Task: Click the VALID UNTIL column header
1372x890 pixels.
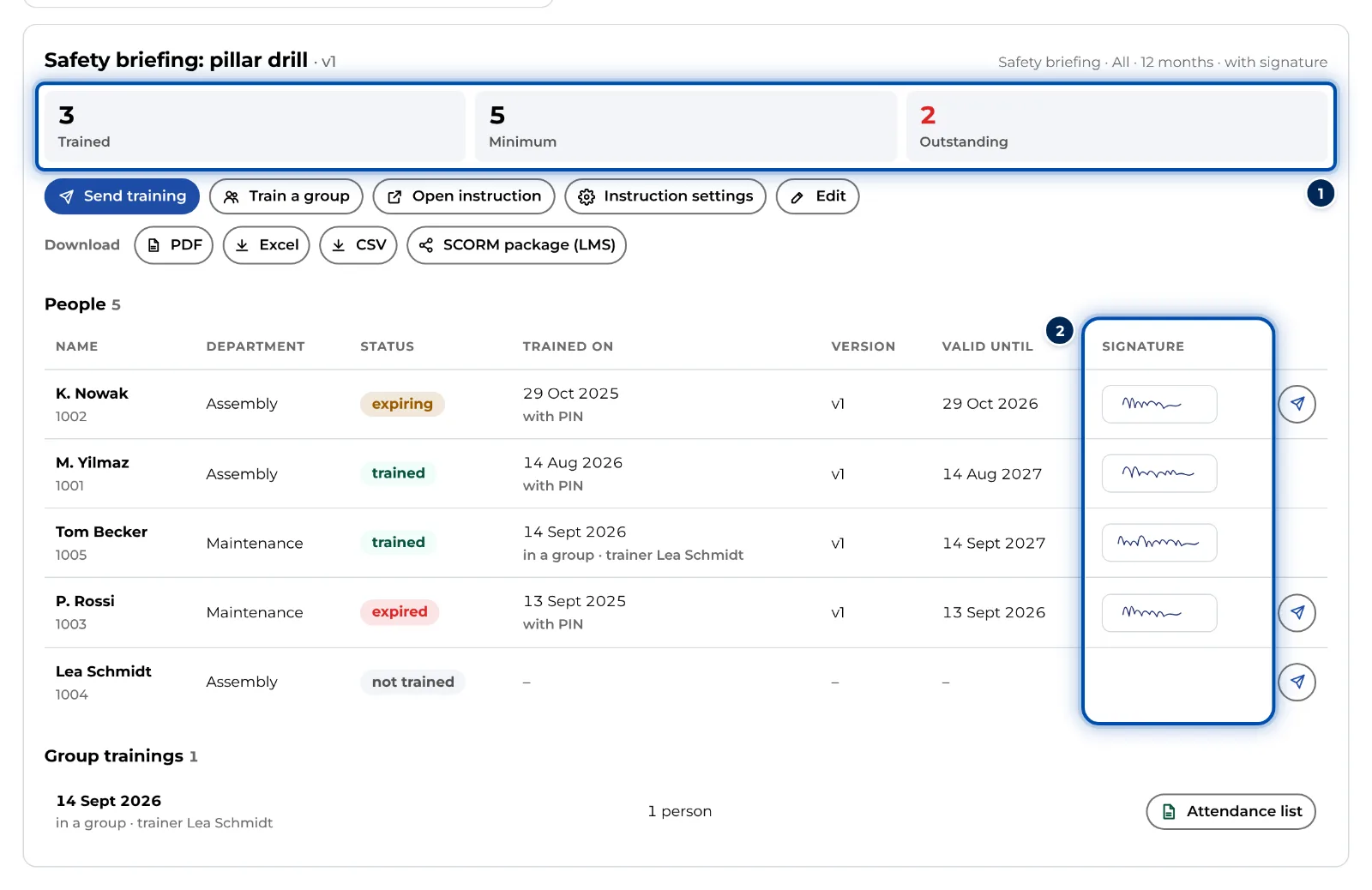Action: [x=988, y=346]
